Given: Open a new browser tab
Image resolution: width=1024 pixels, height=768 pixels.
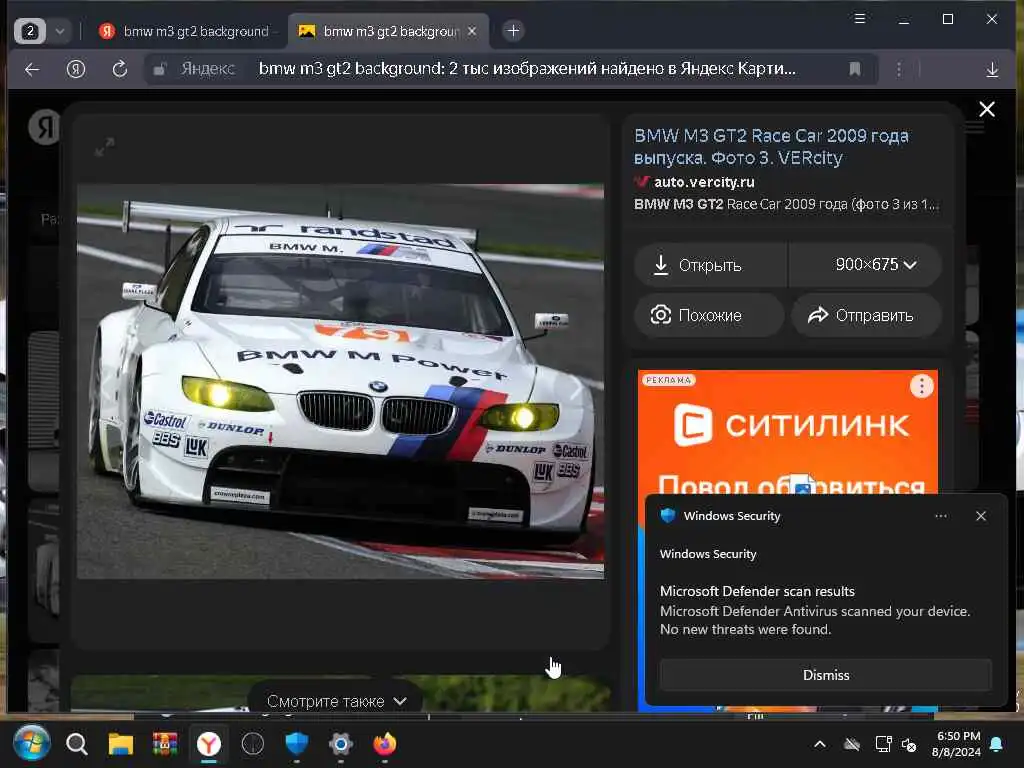Looking at the screenshot, I should [513, 31].
